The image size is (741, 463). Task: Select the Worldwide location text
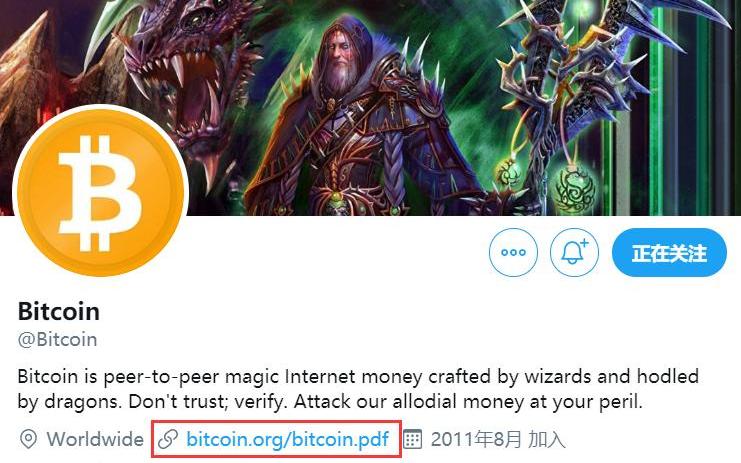click(95, 439)
